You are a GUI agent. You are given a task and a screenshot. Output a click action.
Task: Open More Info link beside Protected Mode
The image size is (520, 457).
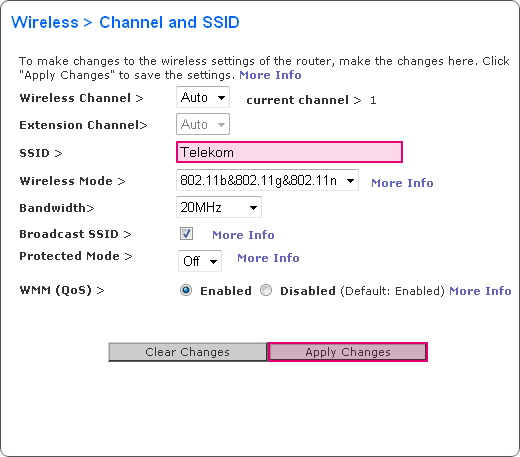(268, 258)
